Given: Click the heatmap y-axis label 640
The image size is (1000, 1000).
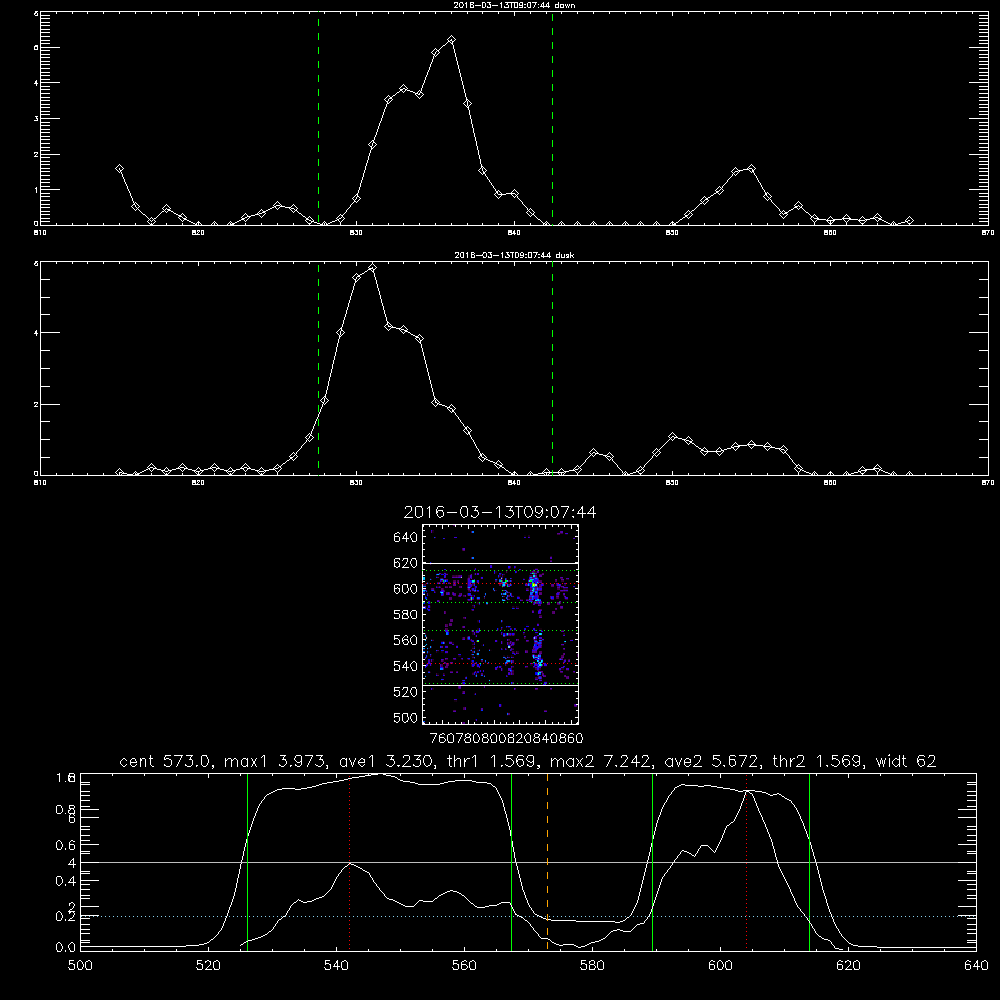Looking at the screenshot, I should 405,538.
